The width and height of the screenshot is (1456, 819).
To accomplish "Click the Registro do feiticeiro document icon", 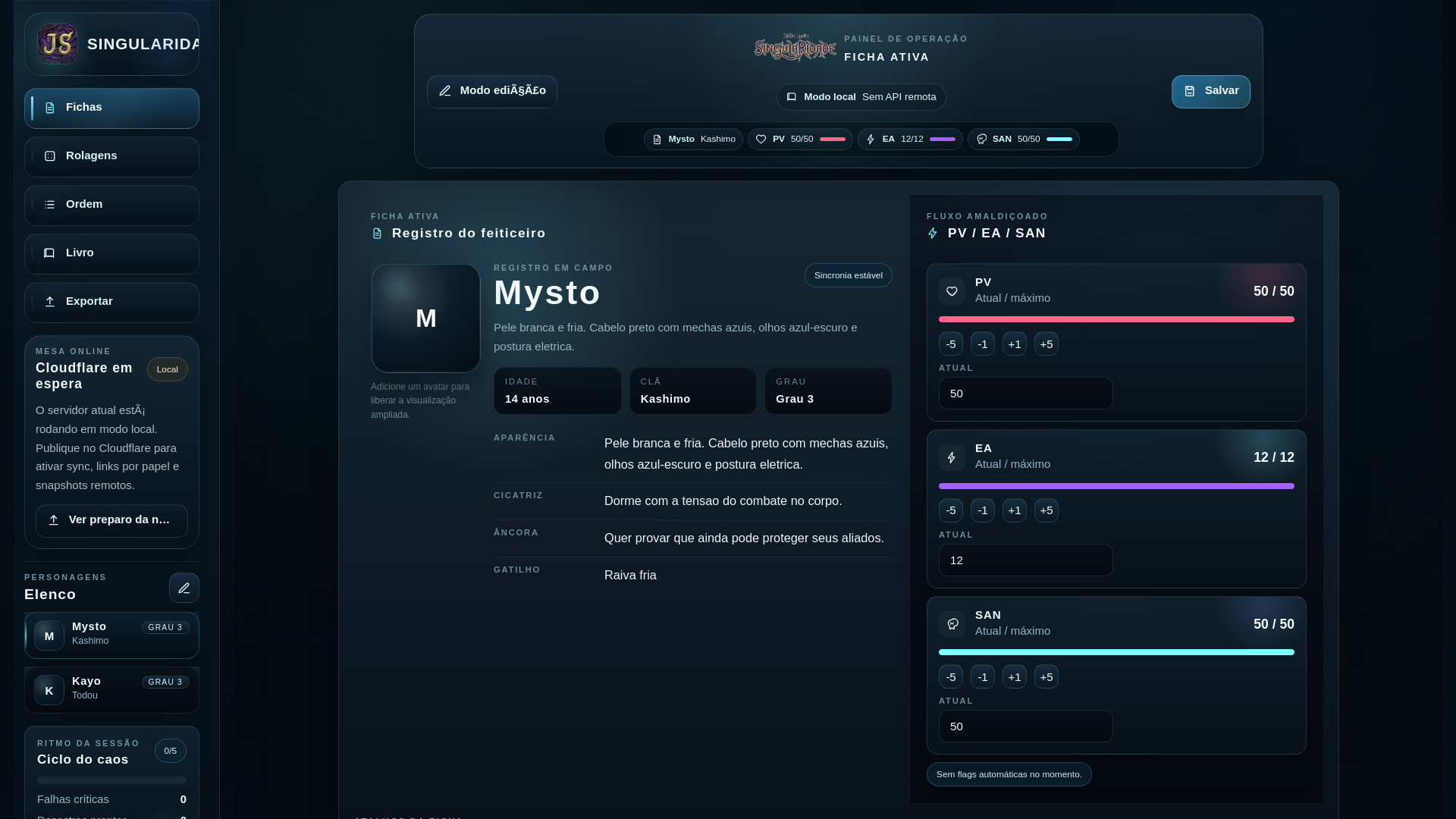I will pyautogui.click(x=378, y=234).
